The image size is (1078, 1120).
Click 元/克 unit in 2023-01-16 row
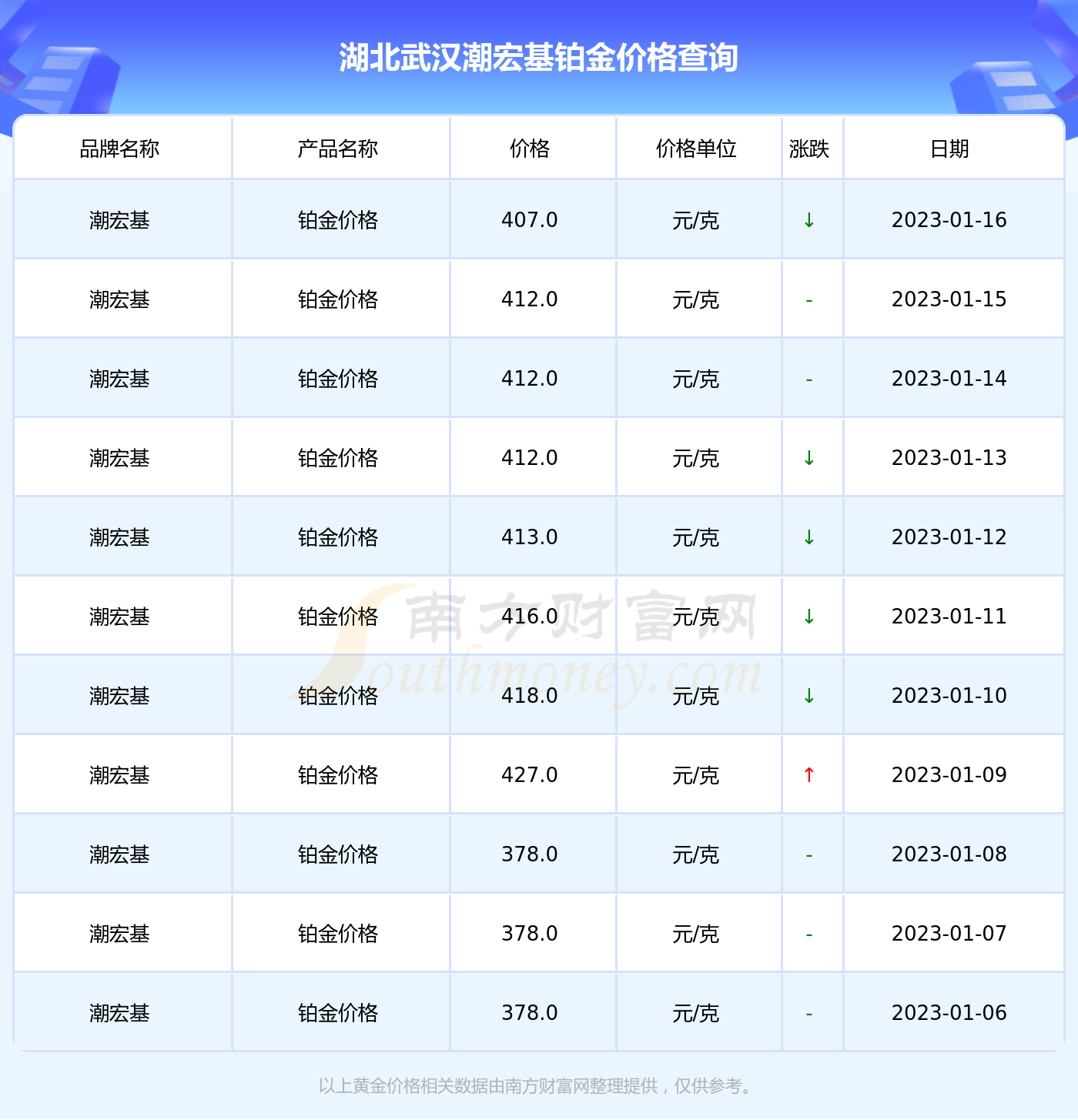696,221
